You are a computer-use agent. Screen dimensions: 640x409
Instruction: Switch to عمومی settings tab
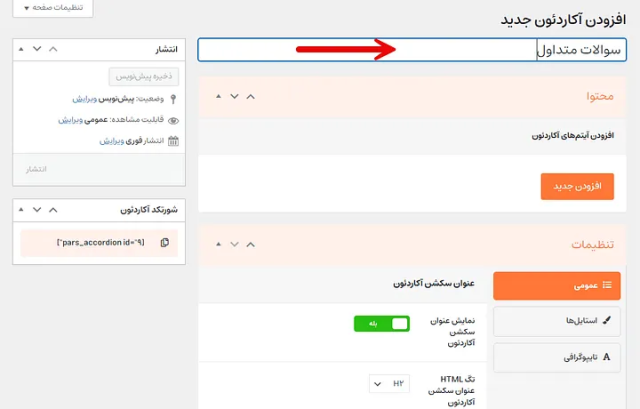557,286
